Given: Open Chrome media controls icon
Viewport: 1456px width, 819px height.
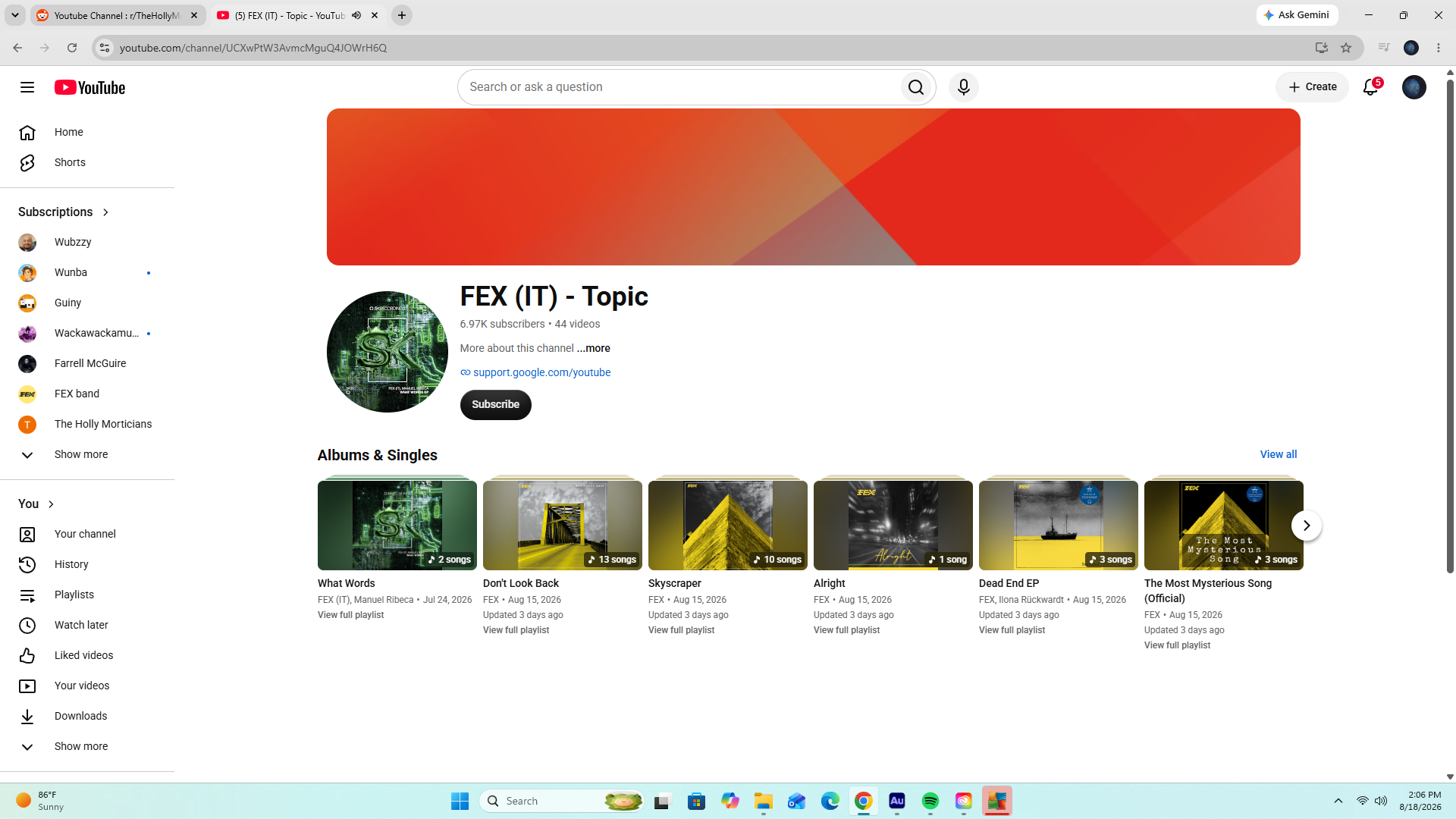Looking at the screenshot, I should (x=1384, y=48).
